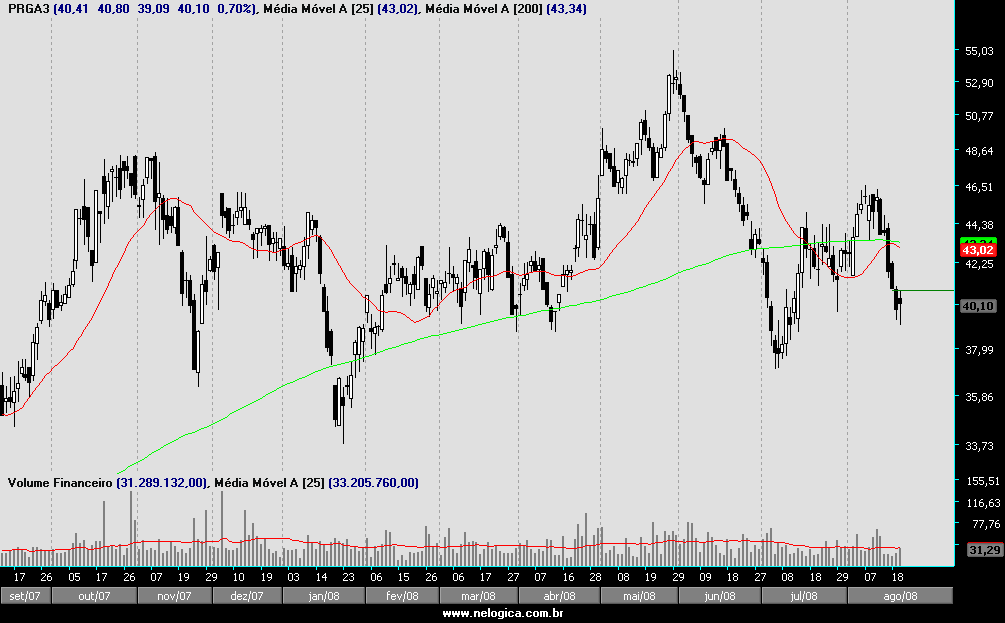This screenshot has height=623, width=1005.
Task: Click the 39,09 value in chart header
Action: click(x=154, y=9)
